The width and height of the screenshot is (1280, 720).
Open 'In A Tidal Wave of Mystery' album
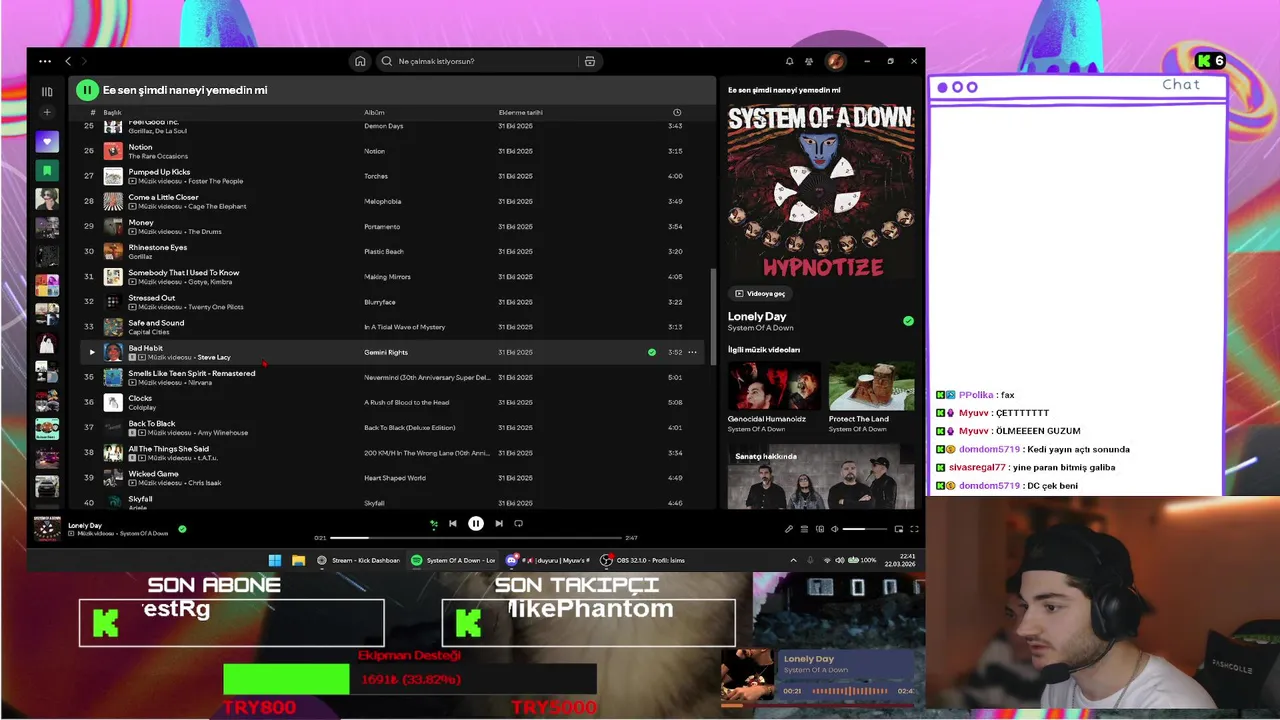tap(404, 327)
